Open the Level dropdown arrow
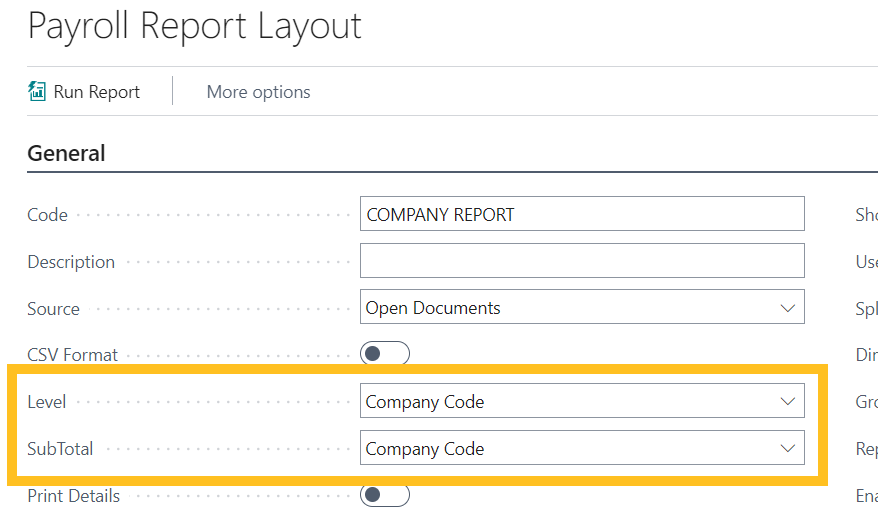Image resolution: width=885 pixels, height=514 pixels. tap(788, 402)
